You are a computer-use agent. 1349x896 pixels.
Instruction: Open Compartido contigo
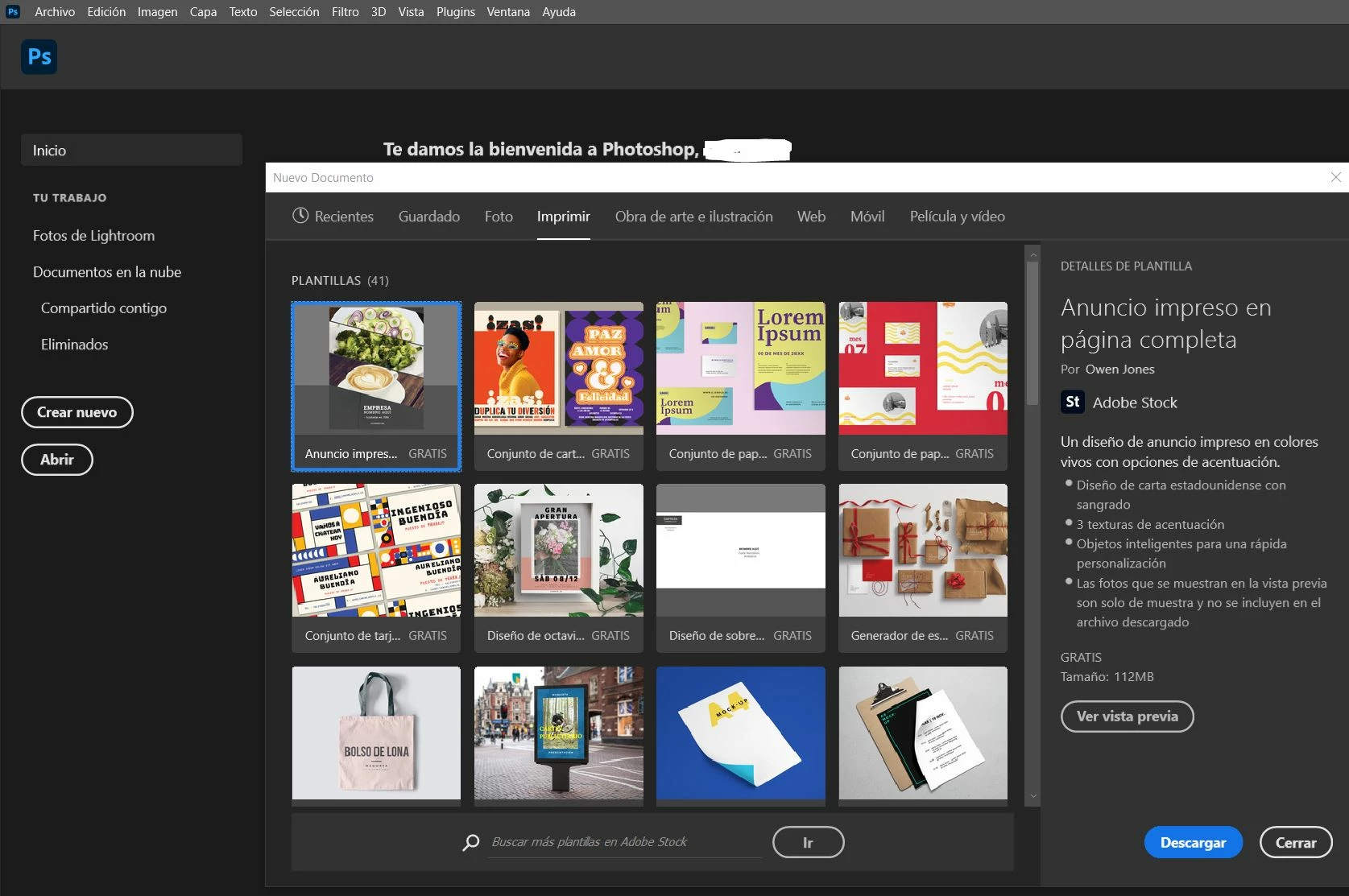tap(104, 308)
